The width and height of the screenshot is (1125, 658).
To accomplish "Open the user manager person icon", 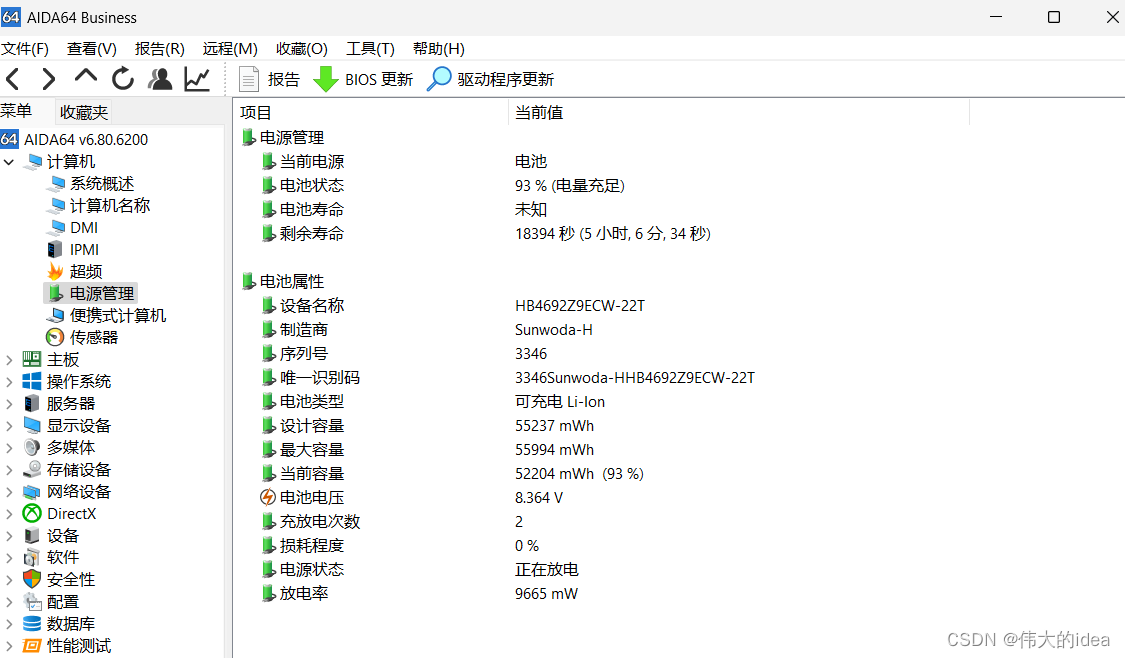I will tap(160, 79).
